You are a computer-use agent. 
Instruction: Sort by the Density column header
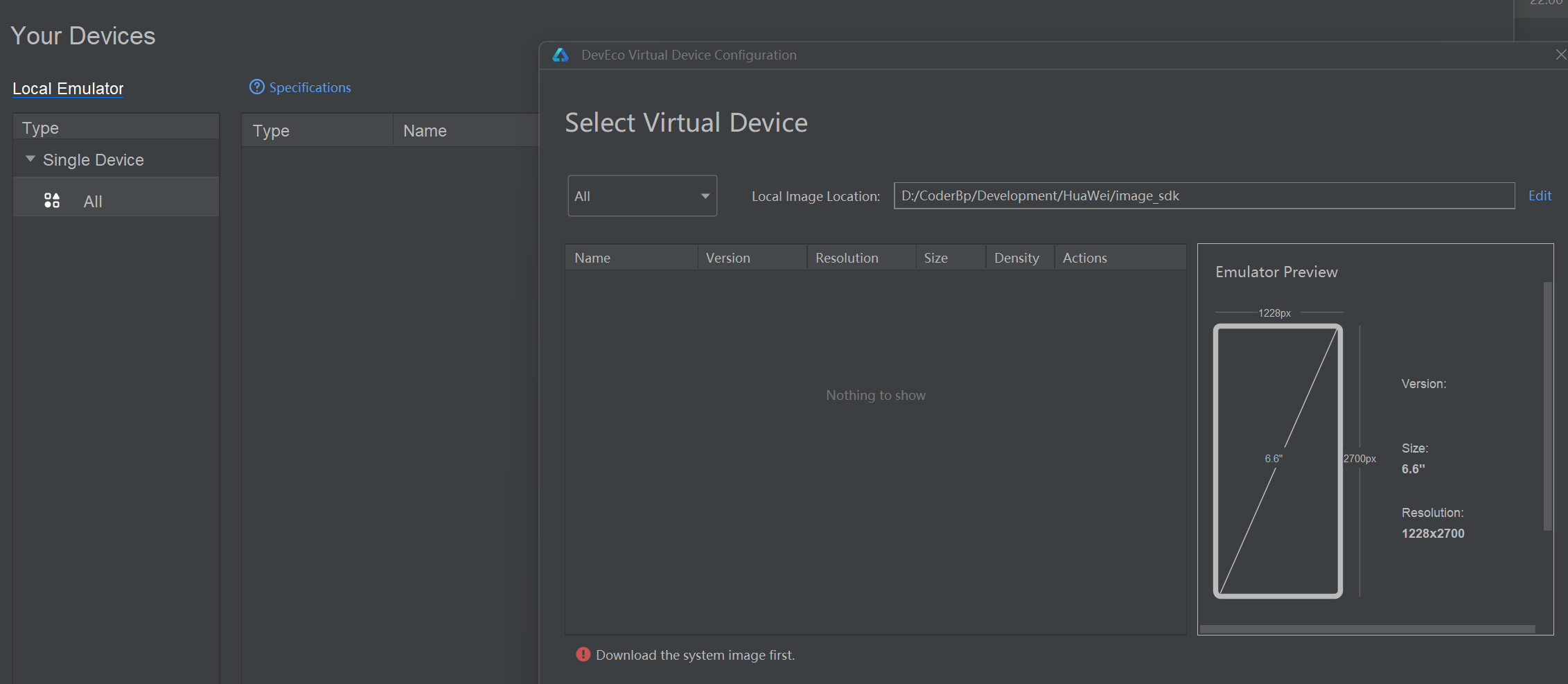1021,258
